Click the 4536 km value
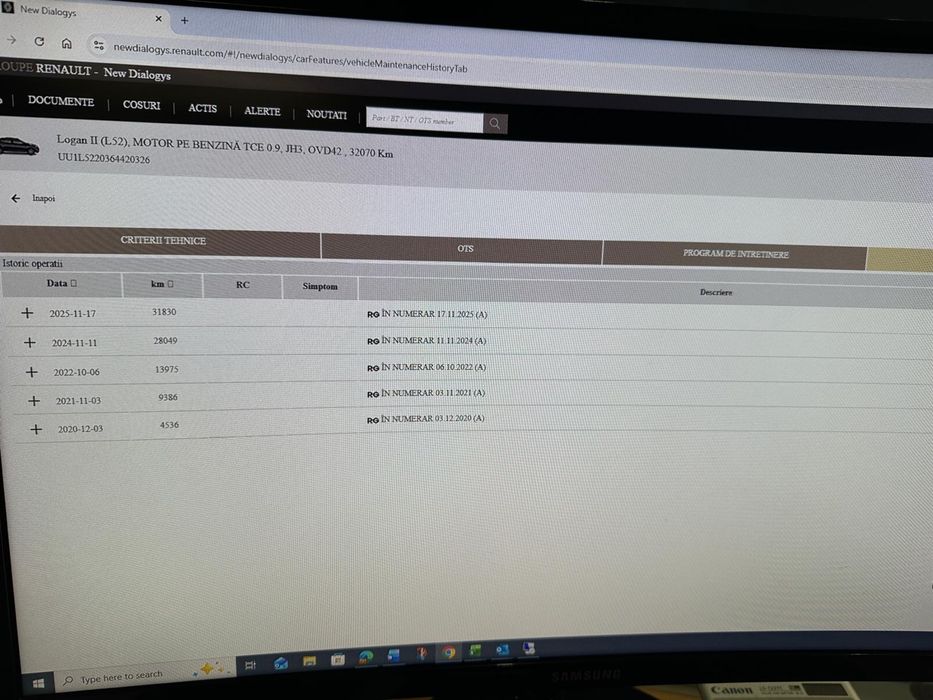 point(170,425)
